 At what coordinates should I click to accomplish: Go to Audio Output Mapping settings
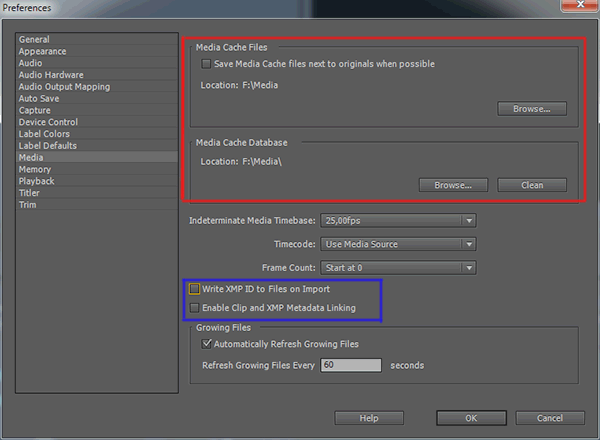pyautogui.click(x=97, y=87)
